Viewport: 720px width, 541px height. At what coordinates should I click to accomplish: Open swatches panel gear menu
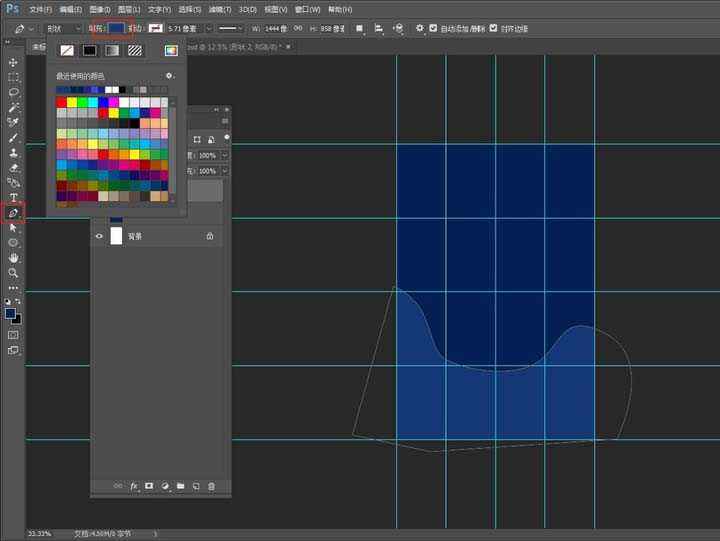coord(170,76)
